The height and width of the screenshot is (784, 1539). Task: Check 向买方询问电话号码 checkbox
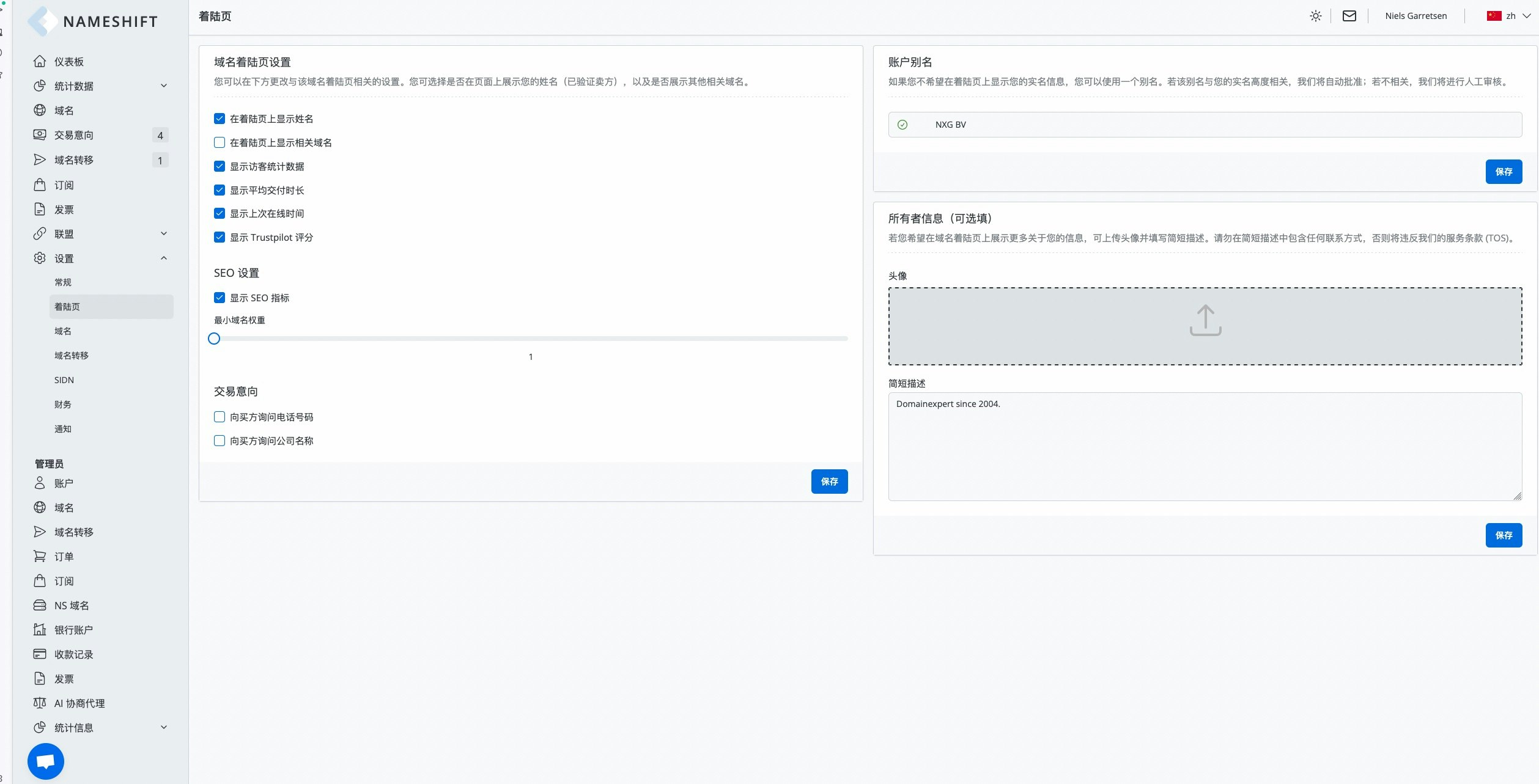tap(220, 417)
